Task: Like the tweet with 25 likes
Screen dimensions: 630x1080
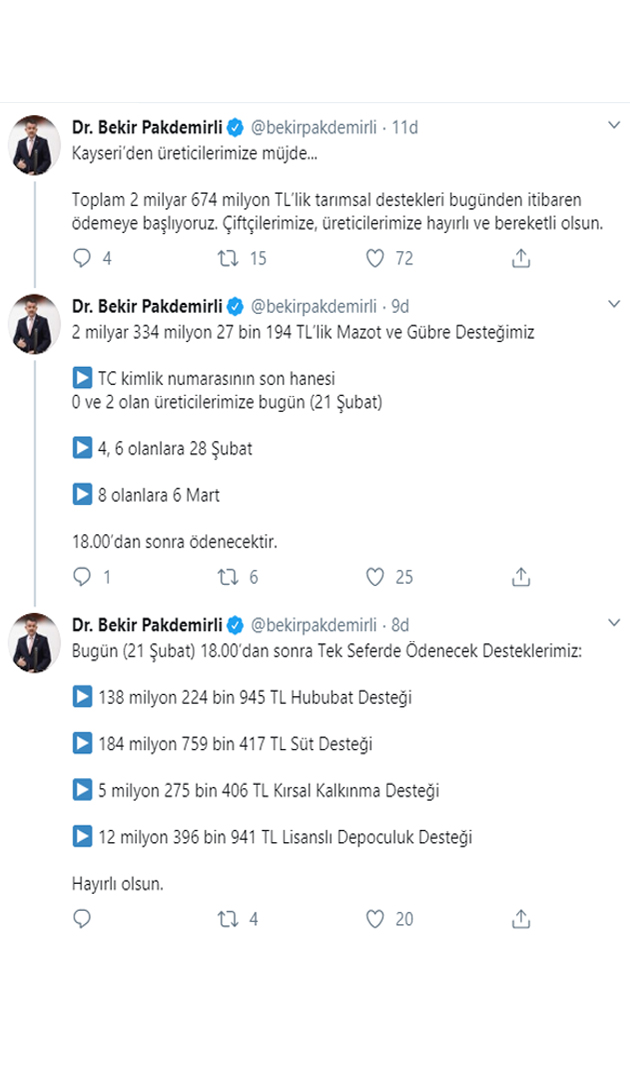Action: pyautogui.click(x=375, y=577)
